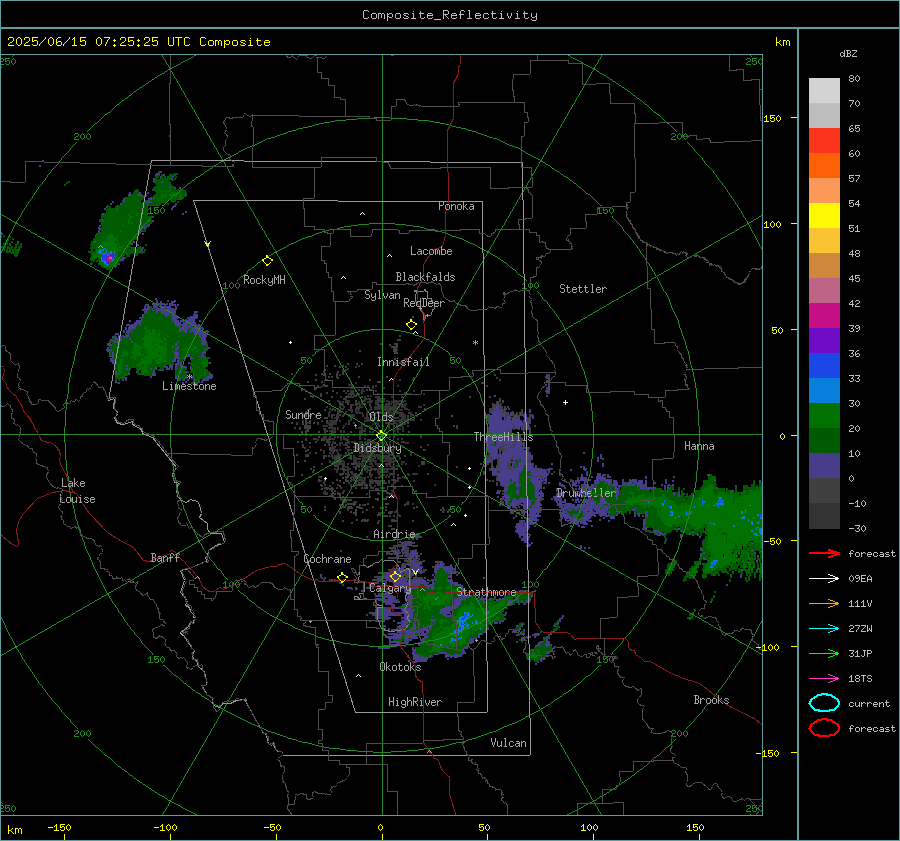Screen dimensions: 900x841
Task: Click the Vulcan label
Action: 509,743
